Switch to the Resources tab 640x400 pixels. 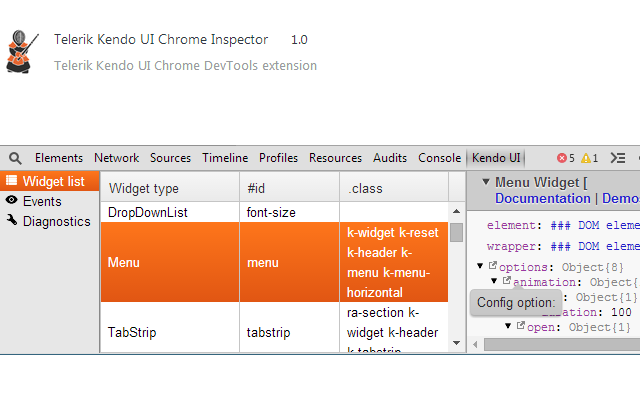click(335, 158)
